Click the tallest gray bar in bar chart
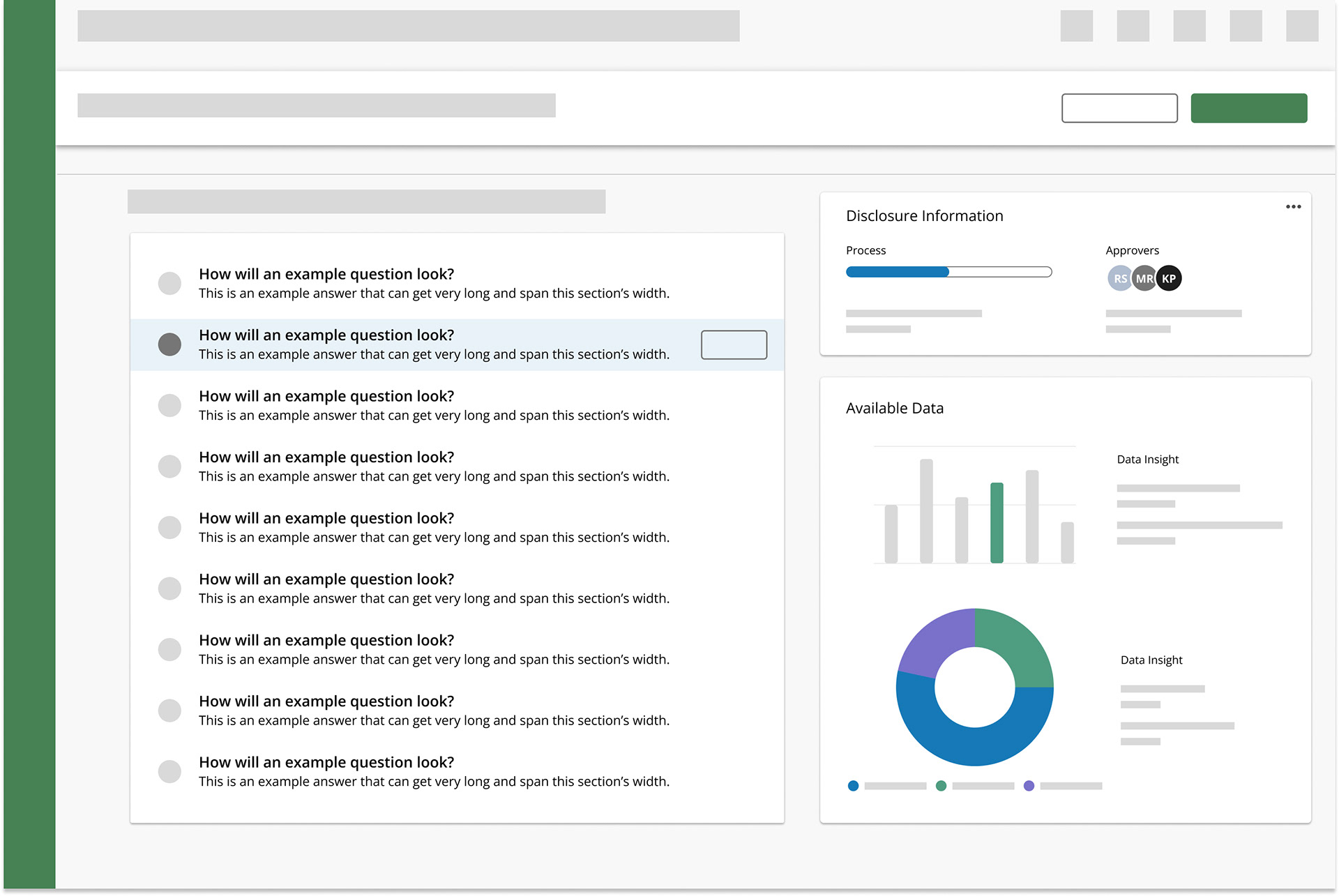Viewport: 1339px width, 896px height. [x=926, y=510]
